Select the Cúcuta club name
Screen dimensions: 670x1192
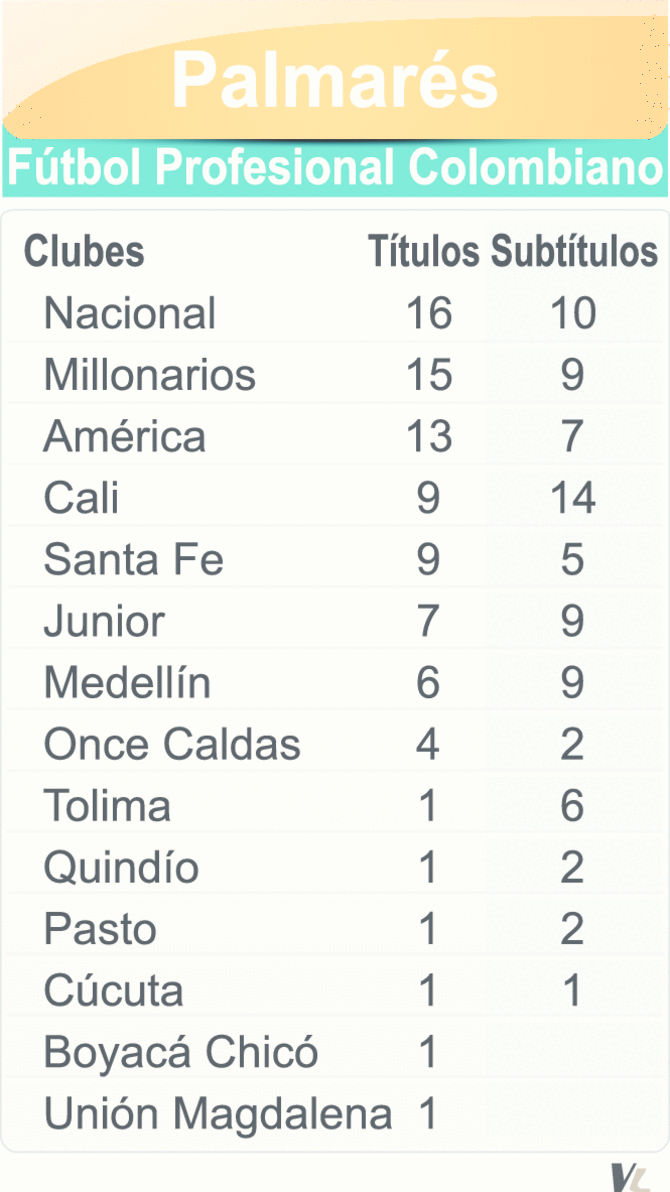(x=113, y=992)
